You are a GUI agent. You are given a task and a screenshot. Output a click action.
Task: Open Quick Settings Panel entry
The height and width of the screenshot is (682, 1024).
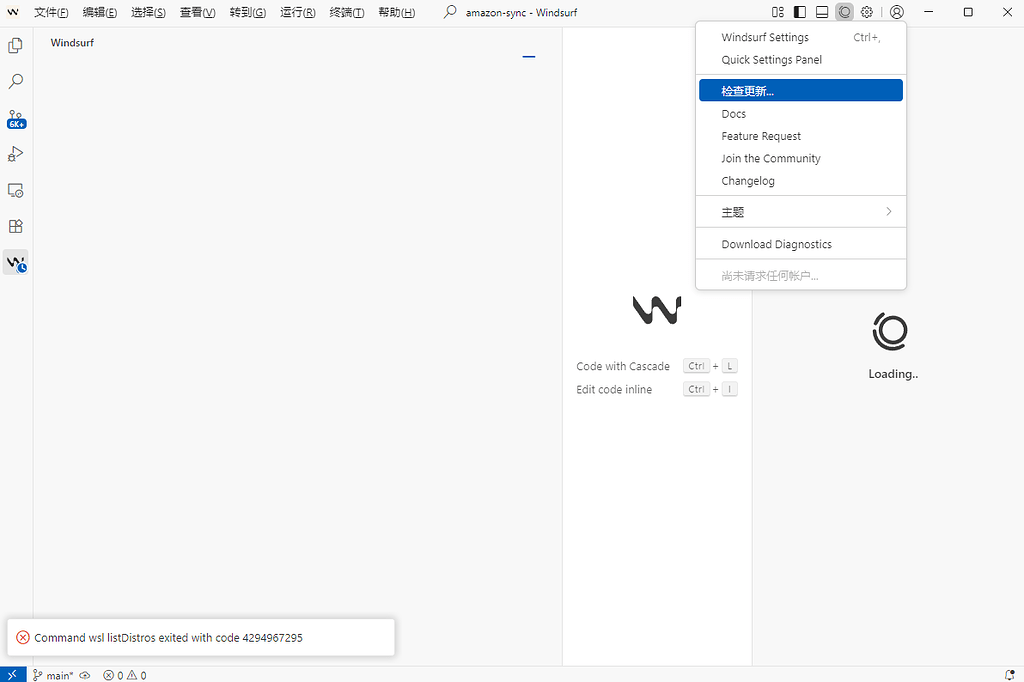801,59
